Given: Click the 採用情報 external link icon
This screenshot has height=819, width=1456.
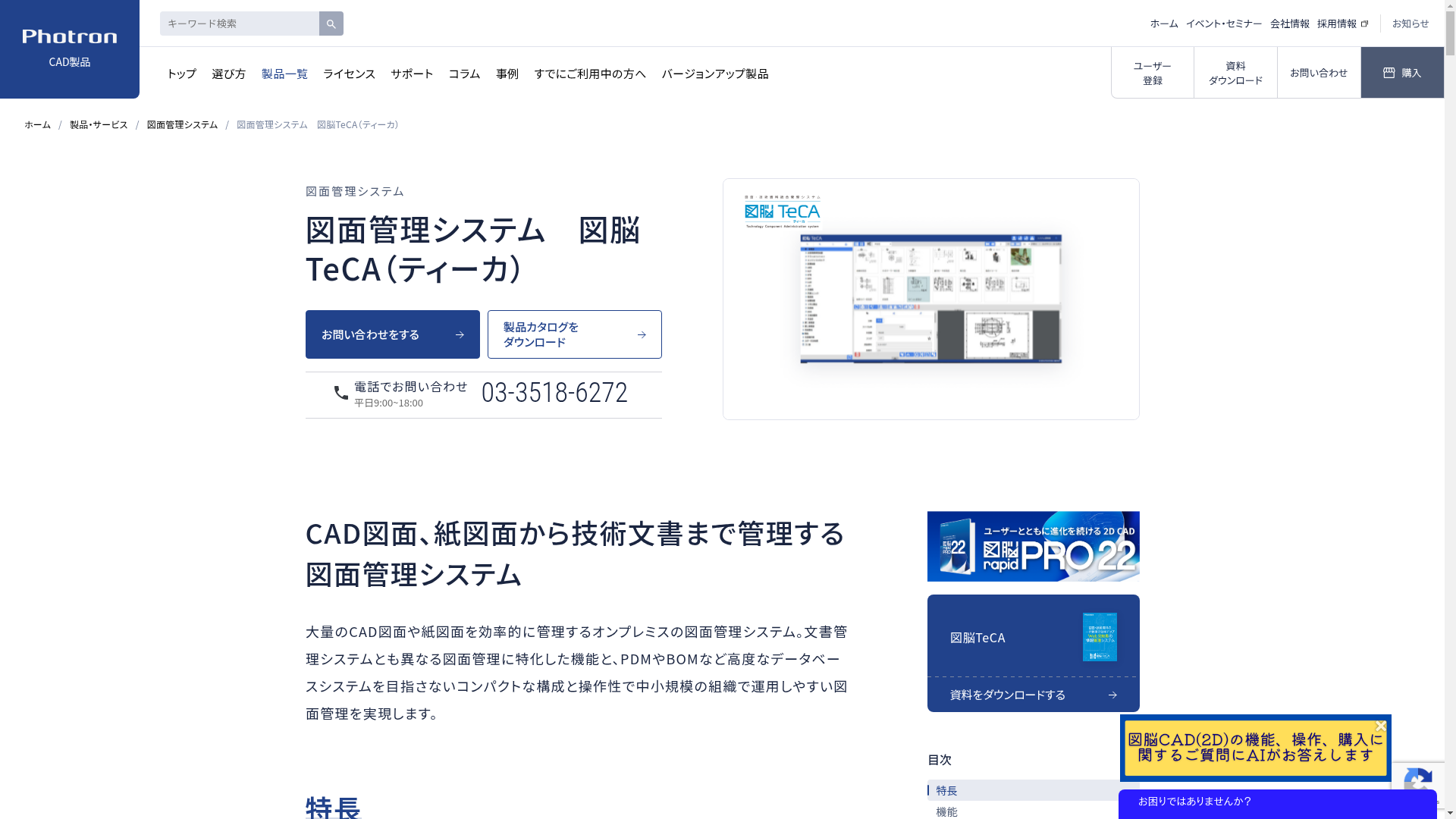Looking at the screenshot, I should pos(1364,24).
